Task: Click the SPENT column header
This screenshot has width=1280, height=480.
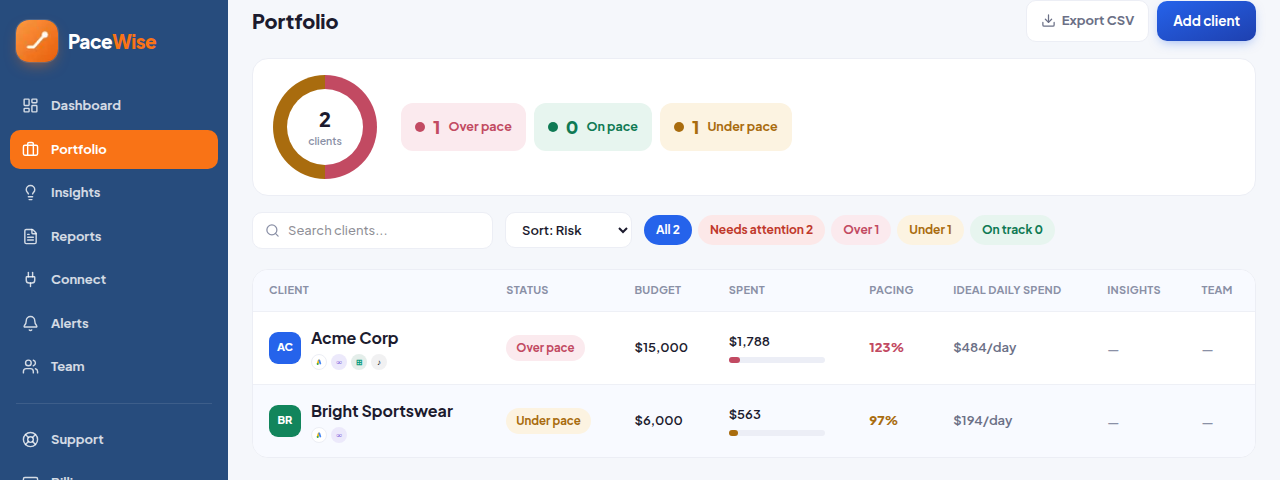Action: pos(747,290)
